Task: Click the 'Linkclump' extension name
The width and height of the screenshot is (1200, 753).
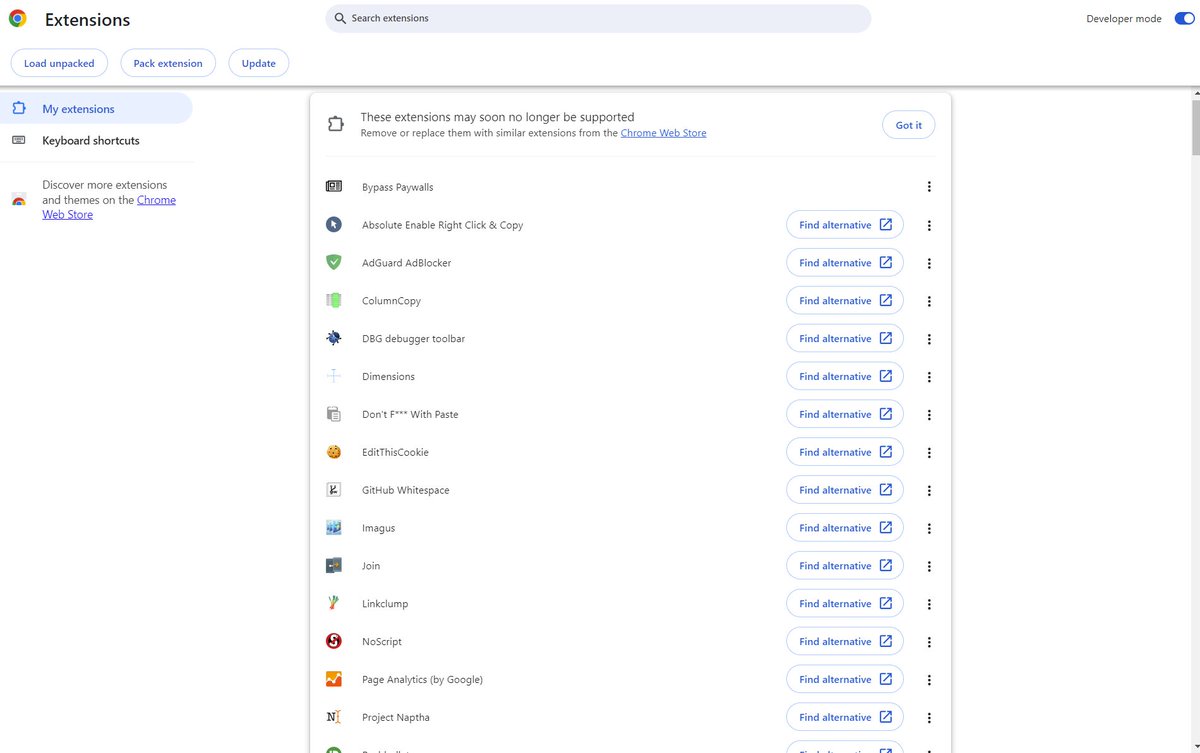Action: (385, 604)
